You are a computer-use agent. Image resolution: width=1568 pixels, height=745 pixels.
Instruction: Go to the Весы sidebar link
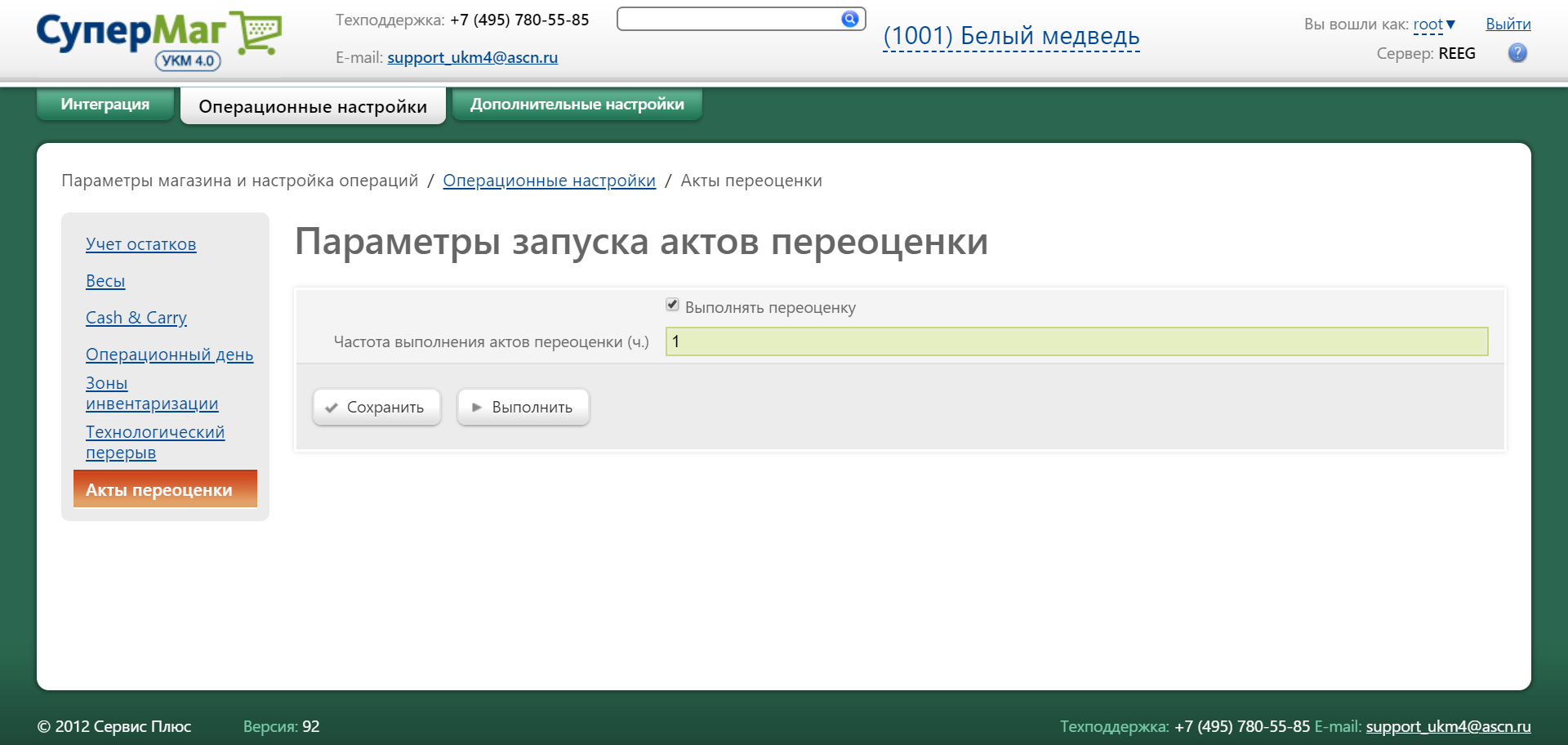click(x=105, y=281)
